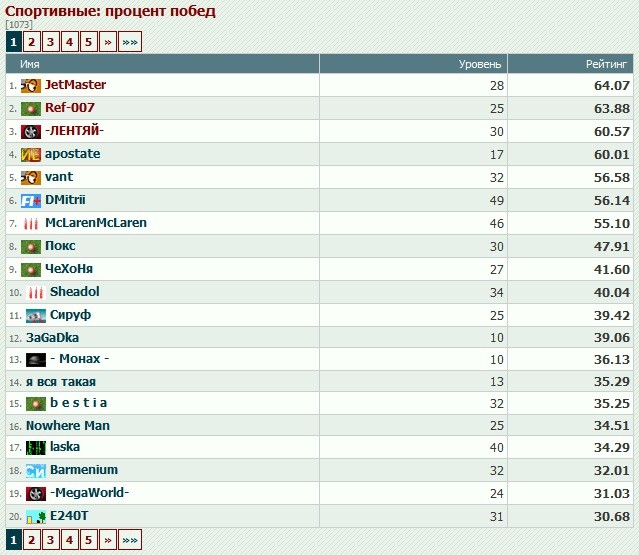Sort table by Уровень column header
This screenshot has width=639, height=555.
(480, 63)
